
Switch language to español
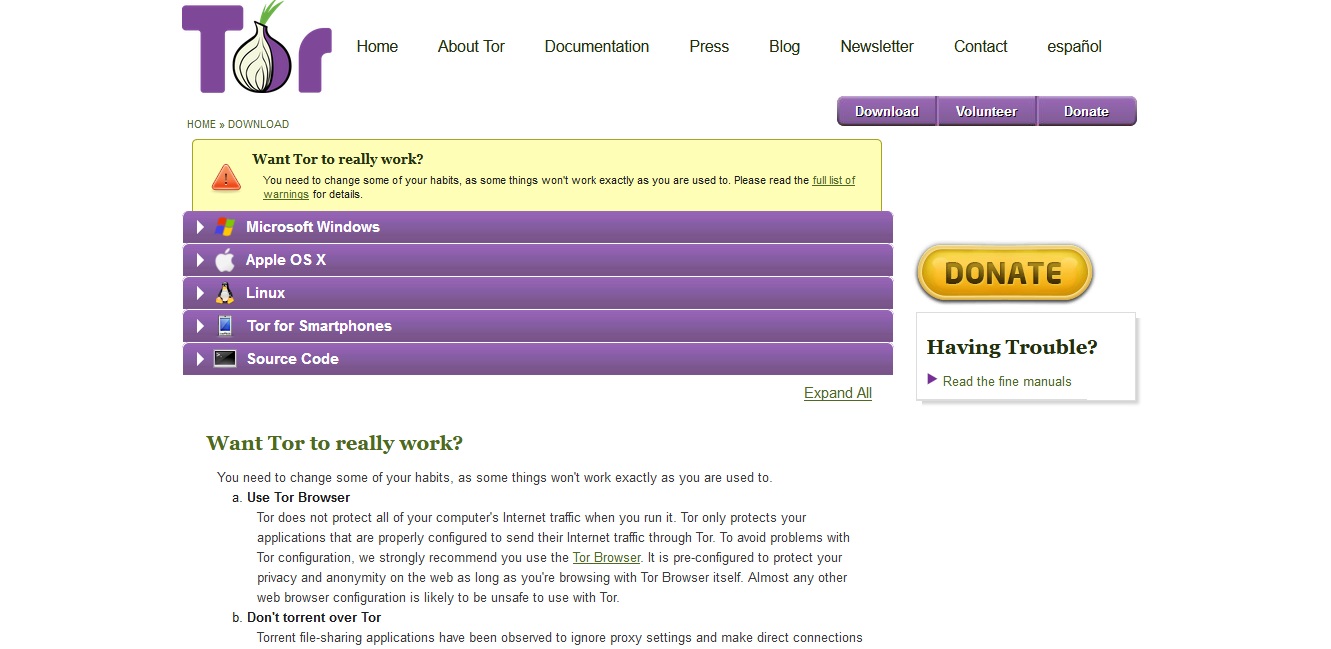pyautogui.click(x=1074, y=47)
